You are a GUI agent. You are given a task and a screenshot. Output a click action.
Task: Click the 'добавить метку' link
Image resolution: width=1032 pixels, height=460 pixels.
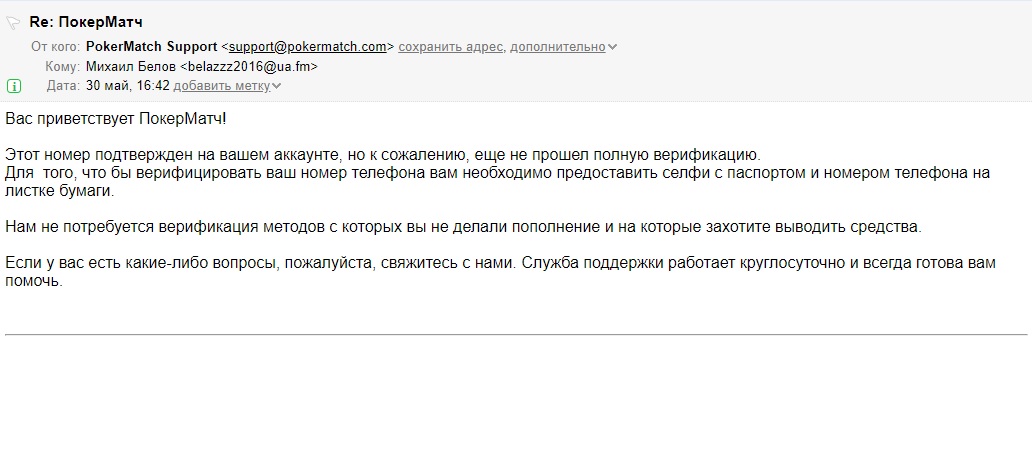tap(222, 86)
